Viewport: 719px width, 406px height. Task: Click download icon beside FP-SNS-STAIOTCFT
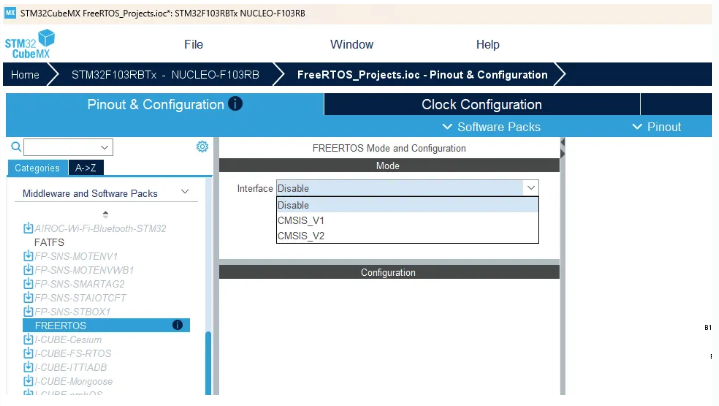tap(28, 297)
